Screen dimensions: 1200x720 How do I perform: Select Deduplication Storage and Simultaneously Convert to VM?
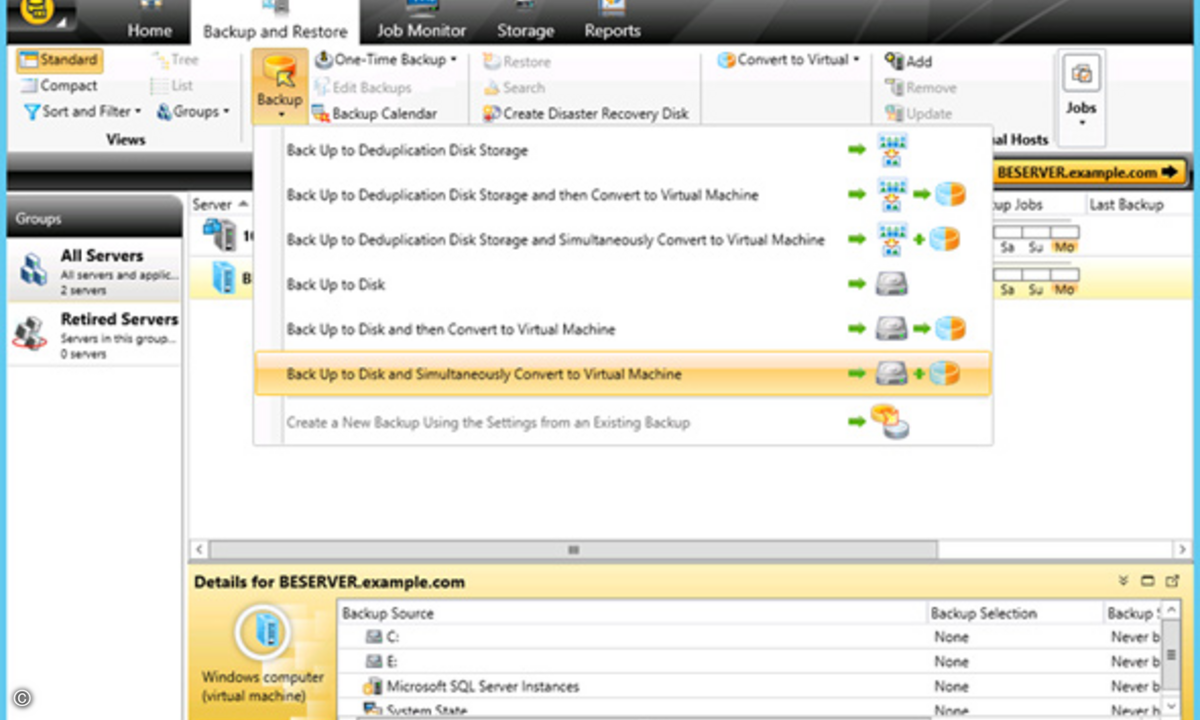coord(623,240)
